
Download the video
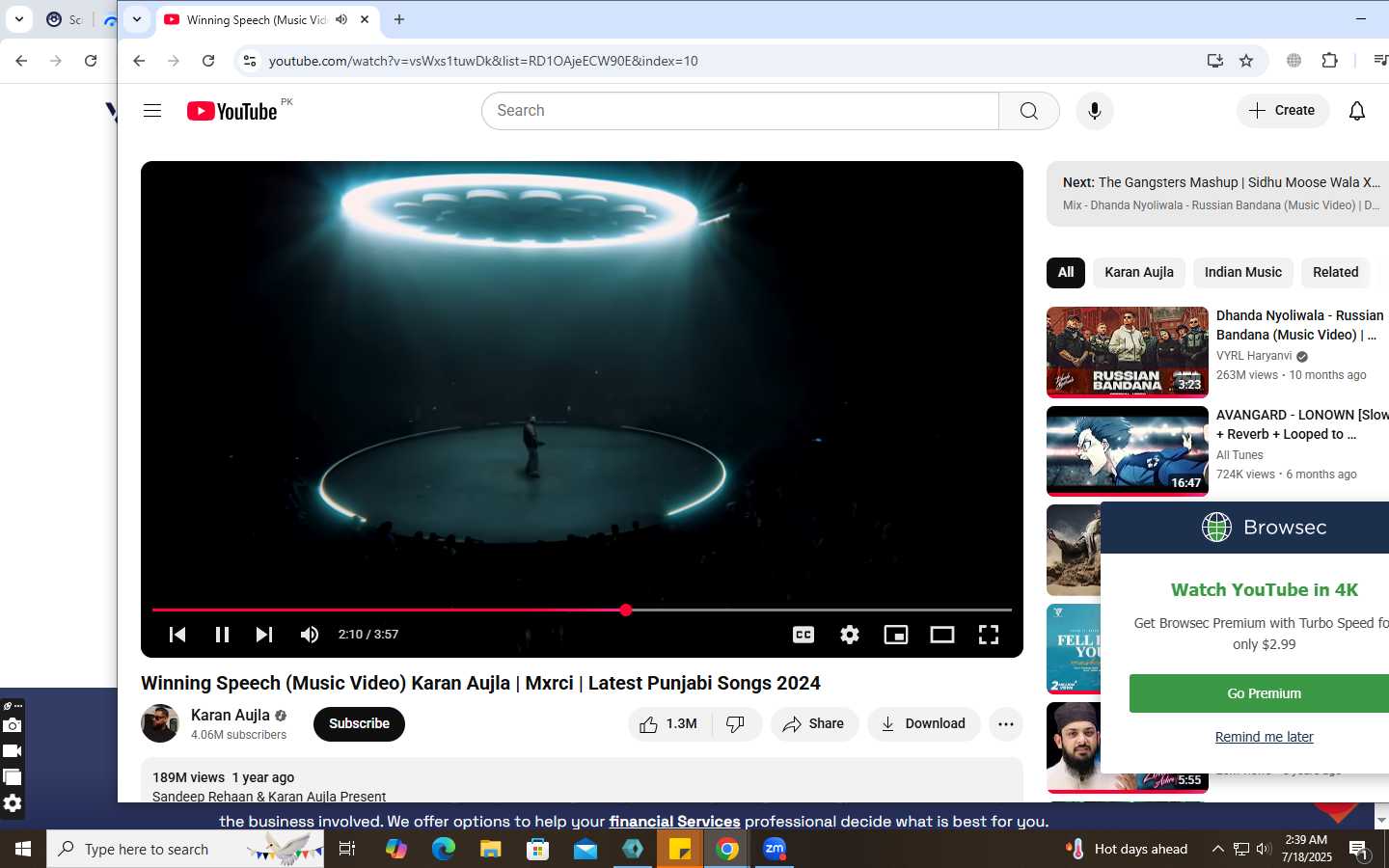pos(923,724)
